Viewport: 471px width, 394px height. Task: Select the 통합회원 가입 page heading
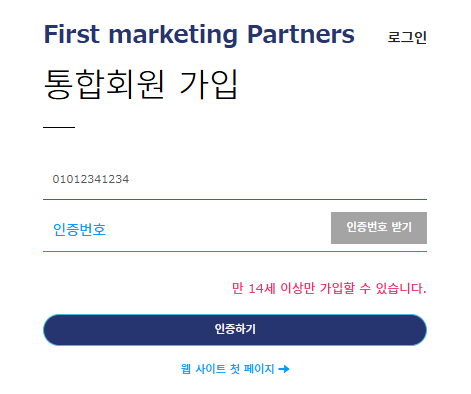point(140,84)
